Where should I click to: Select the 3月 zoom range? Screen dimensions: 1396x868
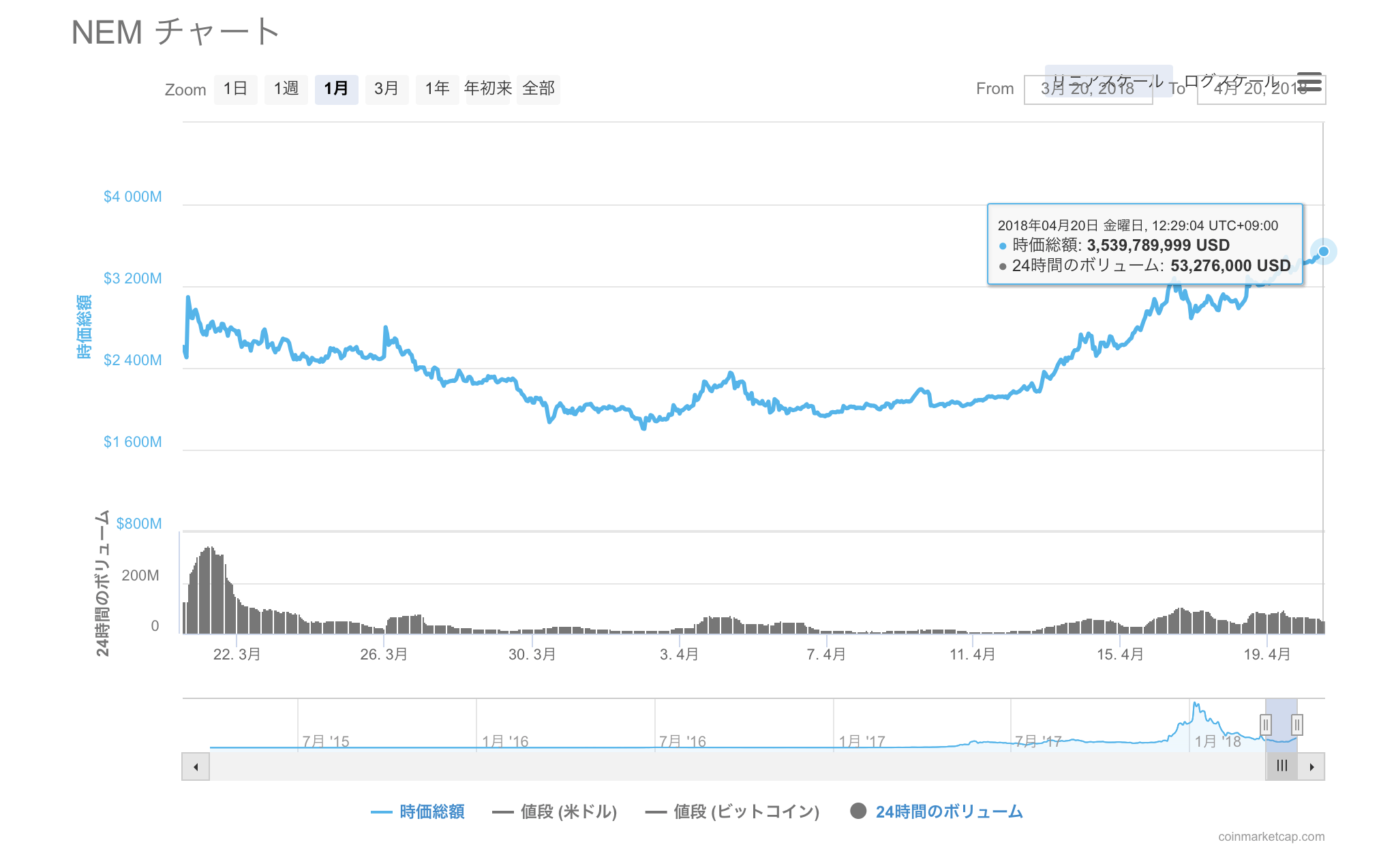point(386,89)
